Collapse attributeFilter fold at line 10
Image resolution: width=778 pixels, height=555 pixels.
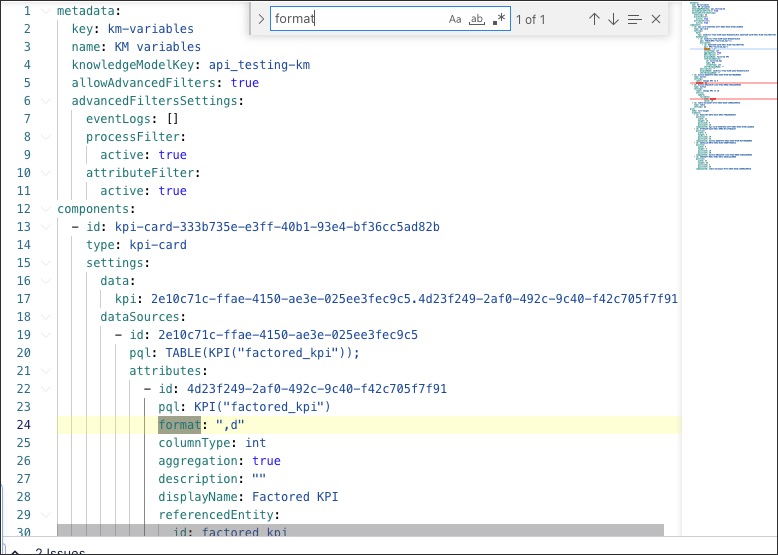(46, 173)
